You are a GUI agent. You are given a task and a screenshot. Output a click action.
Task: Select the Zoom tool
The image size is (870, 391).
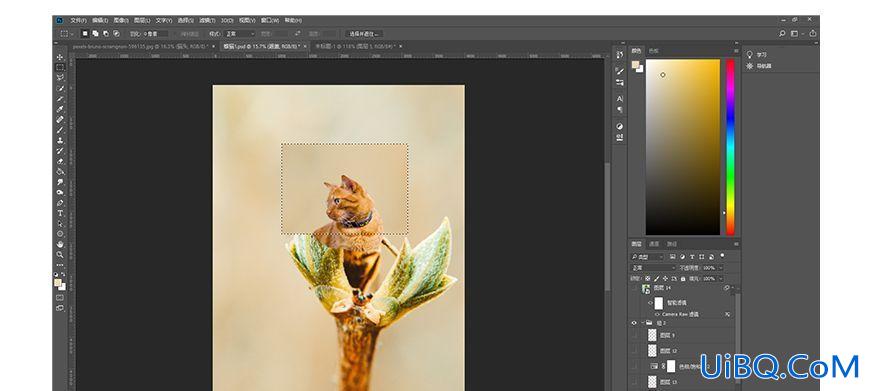point(60,255)
